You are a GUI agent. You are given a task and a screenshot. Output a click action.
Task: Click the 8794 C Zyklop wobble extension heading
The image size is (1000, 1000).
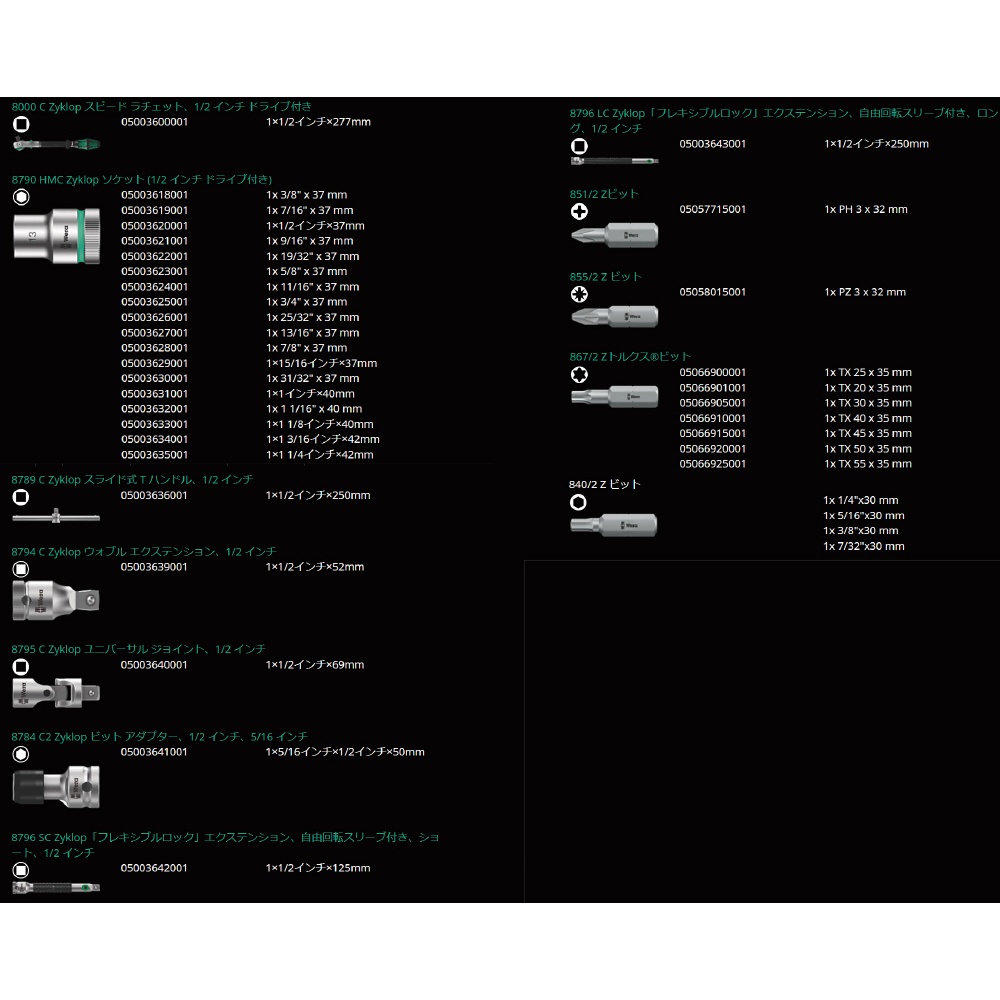click(143, 552)
